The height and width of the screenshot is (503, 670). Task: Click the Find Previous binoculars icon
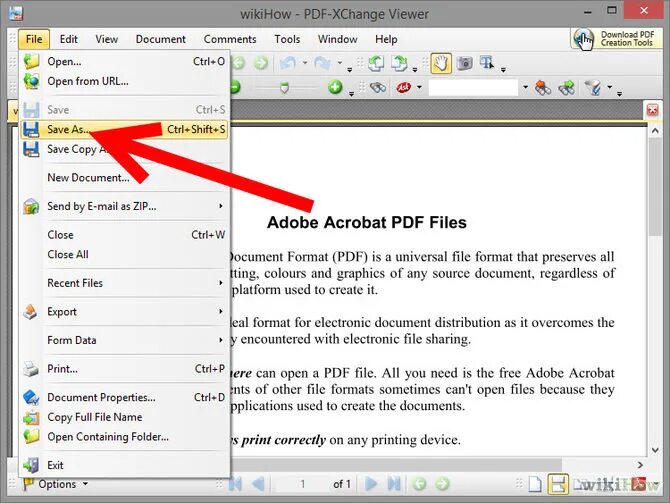pyautogui.click(x=543, y=88)
